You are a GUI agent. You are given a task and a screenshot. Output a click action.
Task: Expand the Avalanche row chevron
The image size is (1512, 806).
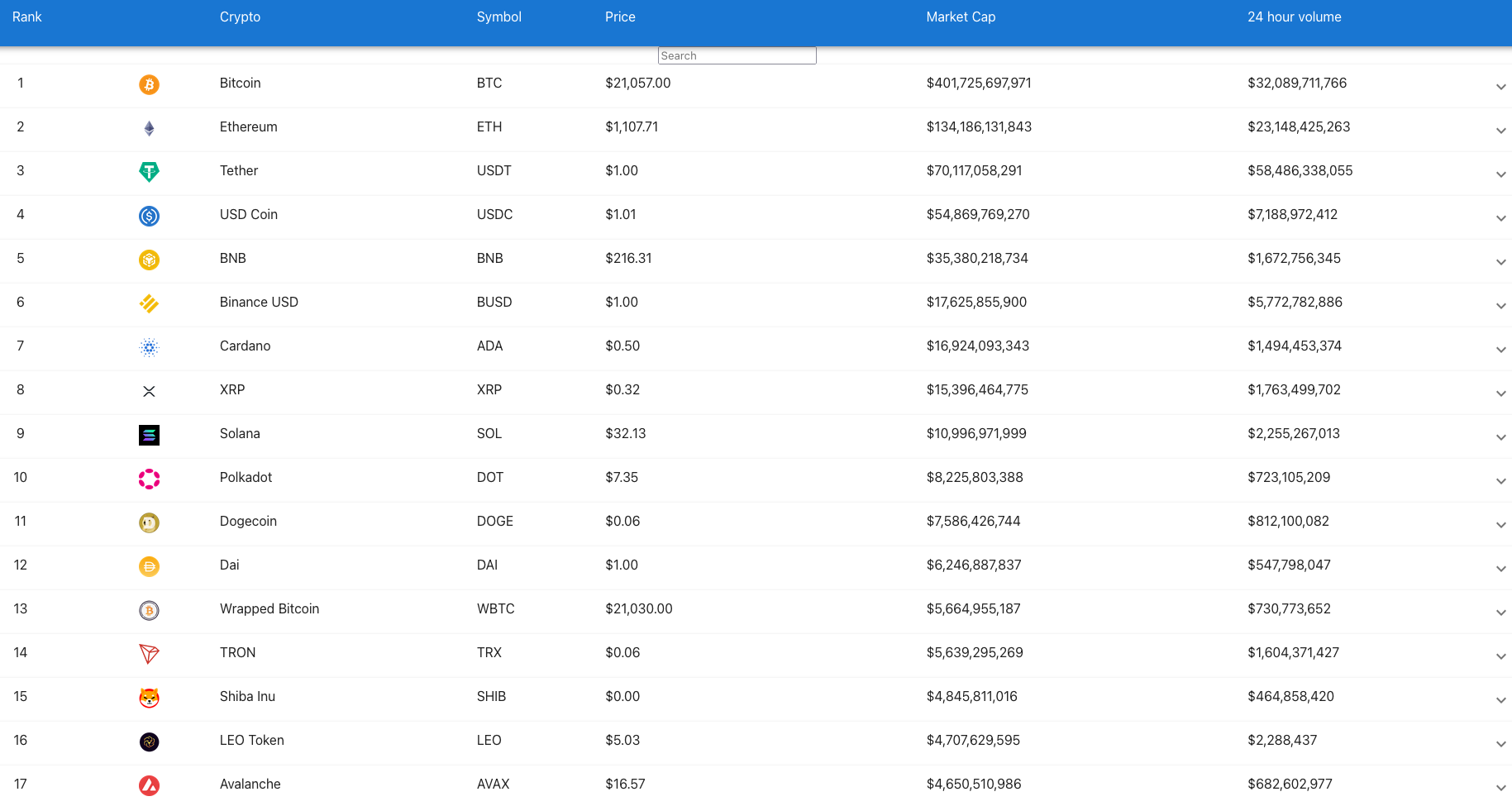(x=1500, y=788)
